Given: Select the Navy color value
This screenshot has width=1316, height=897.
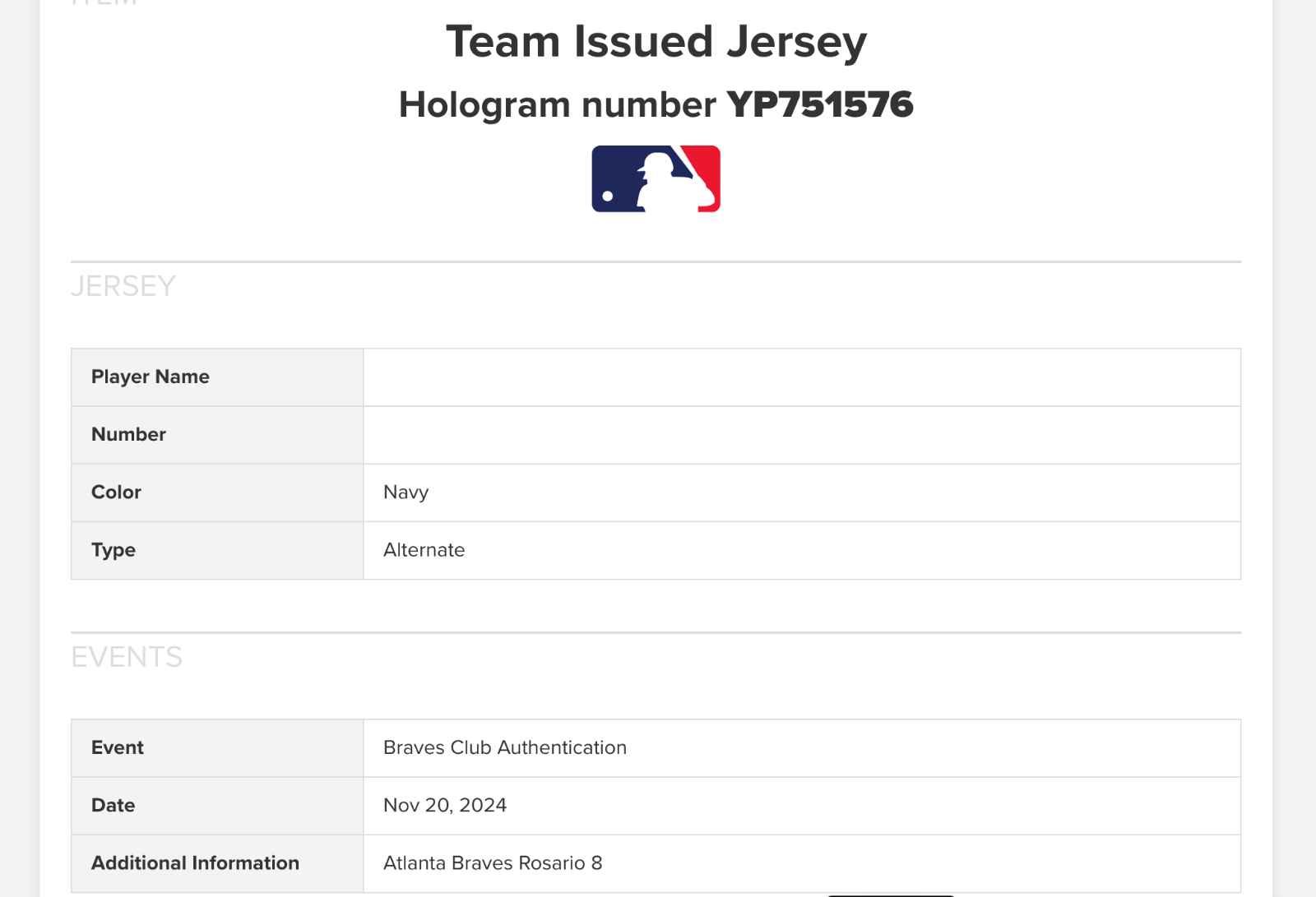Looking at the screenshot, I should tap(405, 492).
